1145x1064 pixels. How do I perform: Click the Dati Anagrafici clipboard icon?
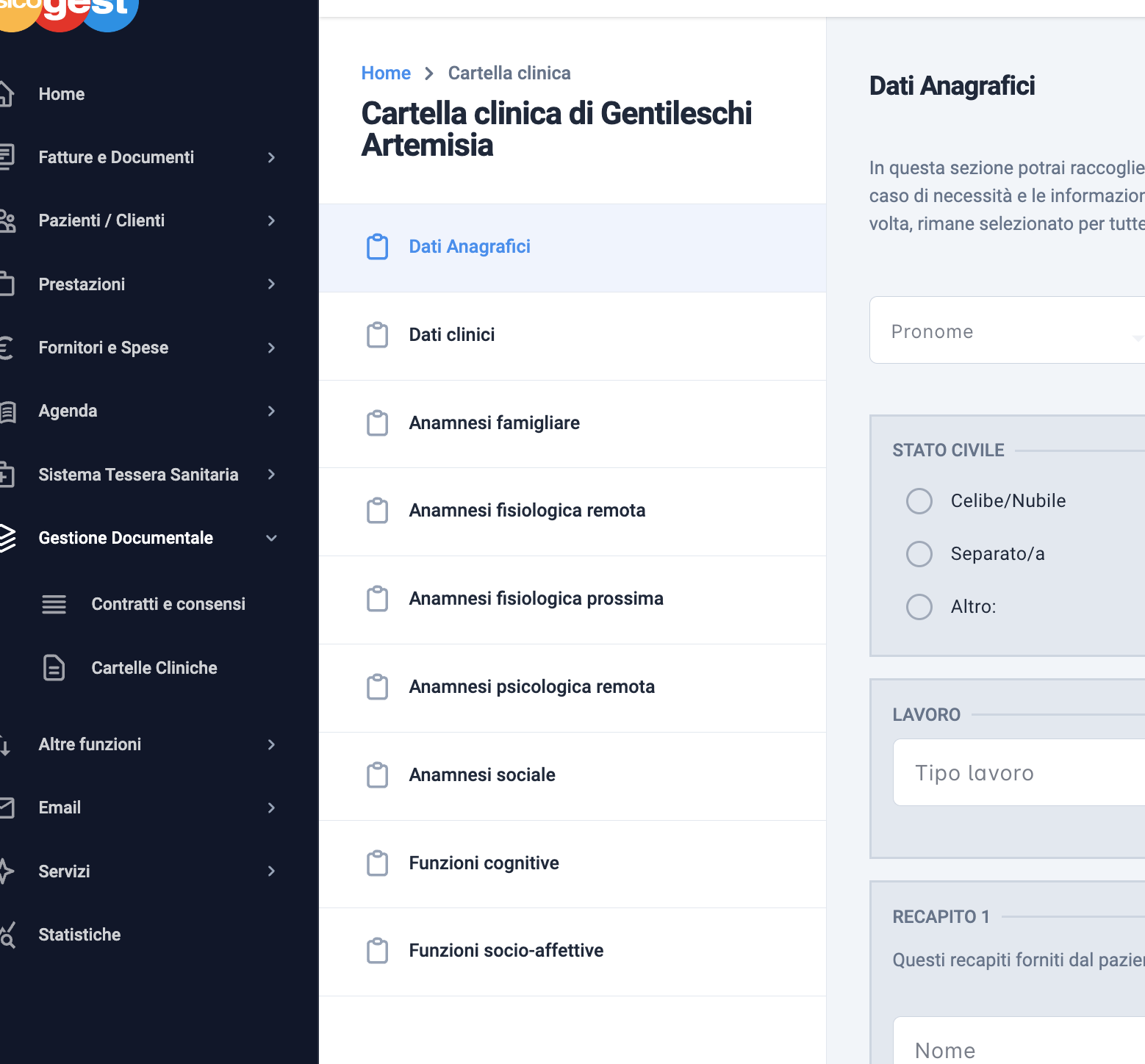(x=377, y=247)
